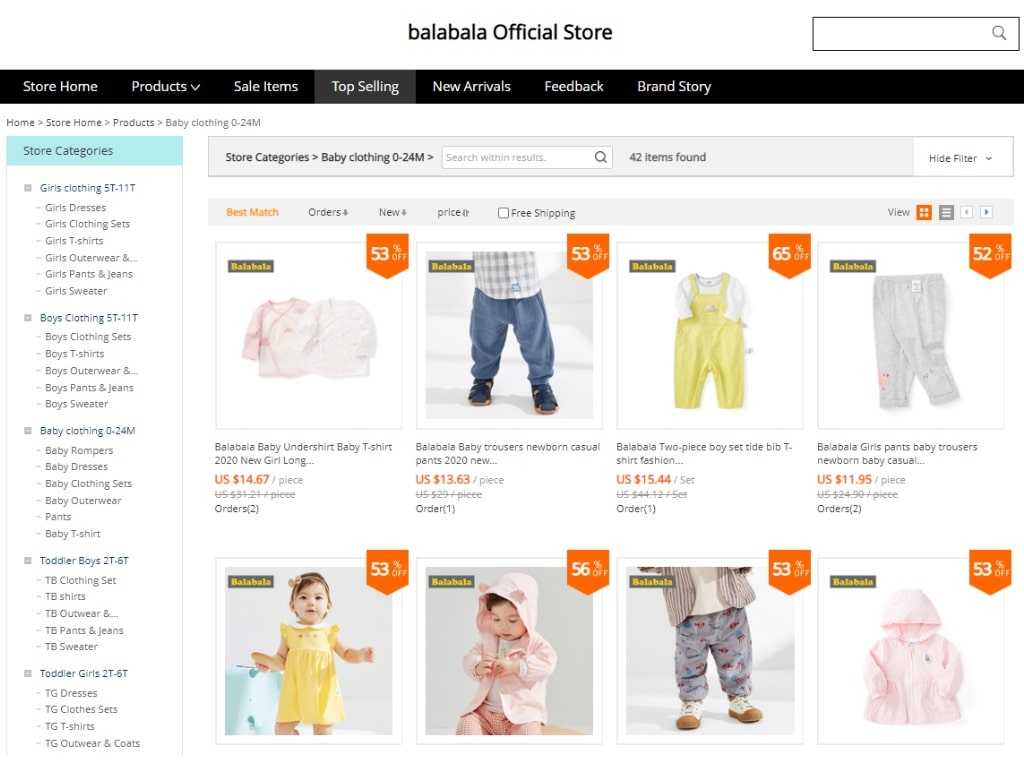
Task: Open the yellow bib set product thumbnail
Action: pos(710,336)
